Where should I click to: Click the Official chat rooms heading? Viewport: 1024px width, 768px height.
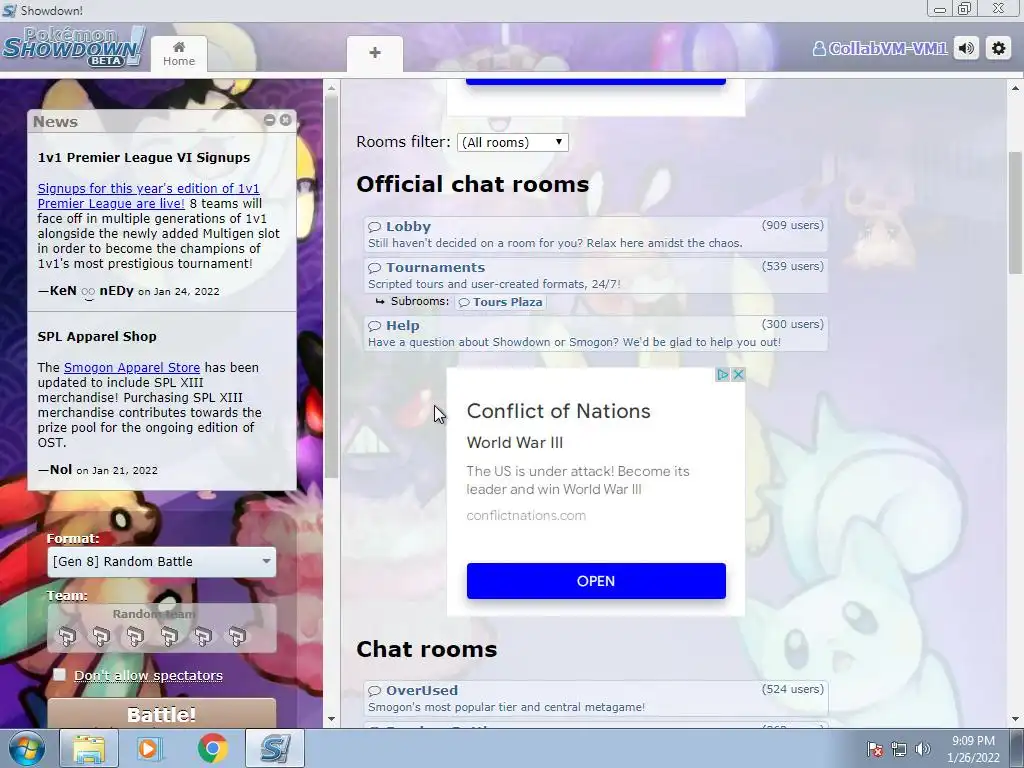click(x=472, y=184)
